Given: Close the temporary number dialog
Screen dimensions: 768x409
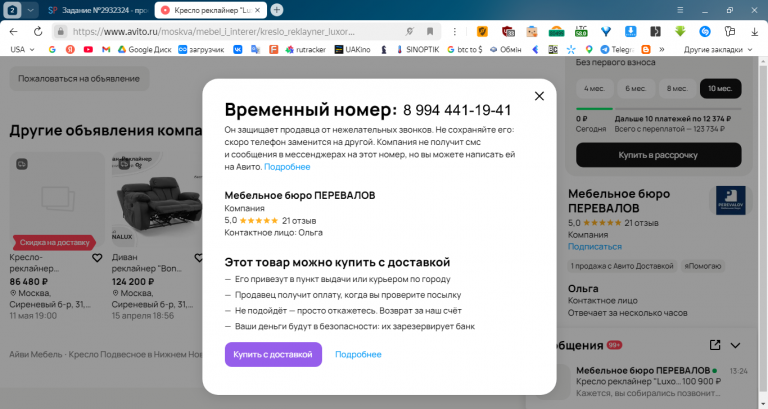Looking at the screenshot, I should pyautogui.click(x=539, y=96).
